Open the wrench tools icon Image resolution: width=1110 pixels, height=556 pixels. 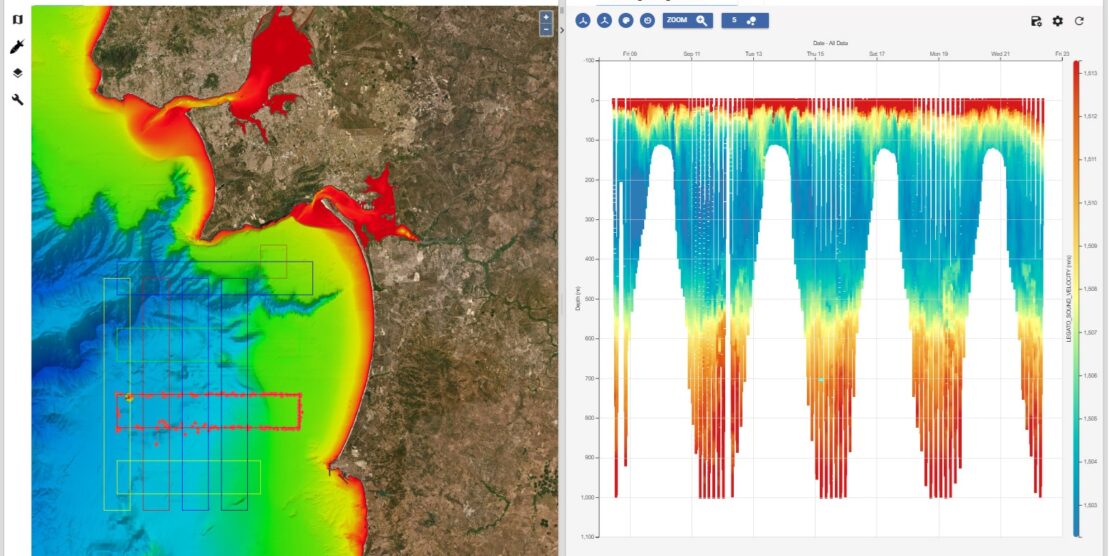(x=17, y=99)
